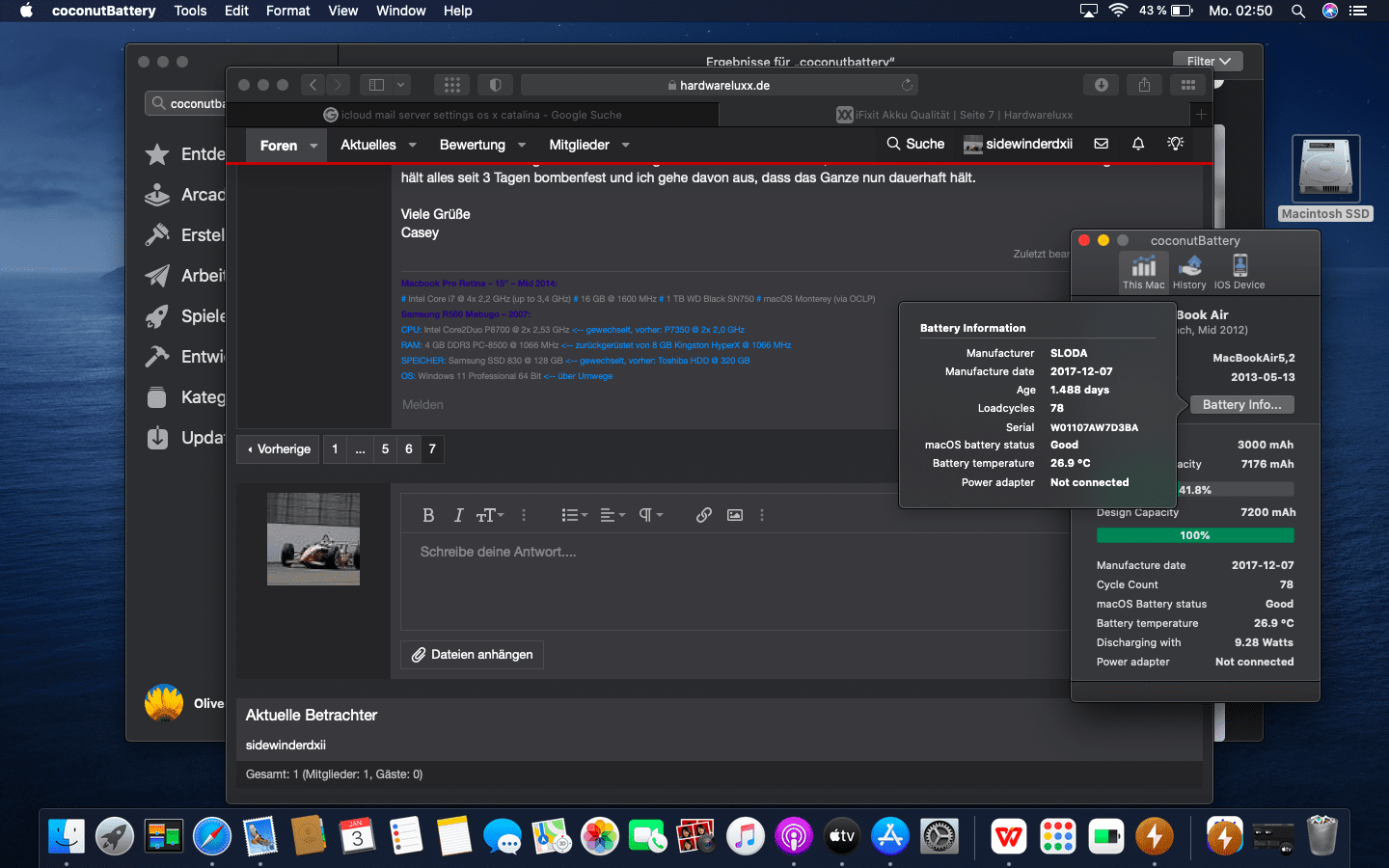Open the Window menu in menu bar
The width and height of the screenshot is (1389, 868).
point(400,11)
